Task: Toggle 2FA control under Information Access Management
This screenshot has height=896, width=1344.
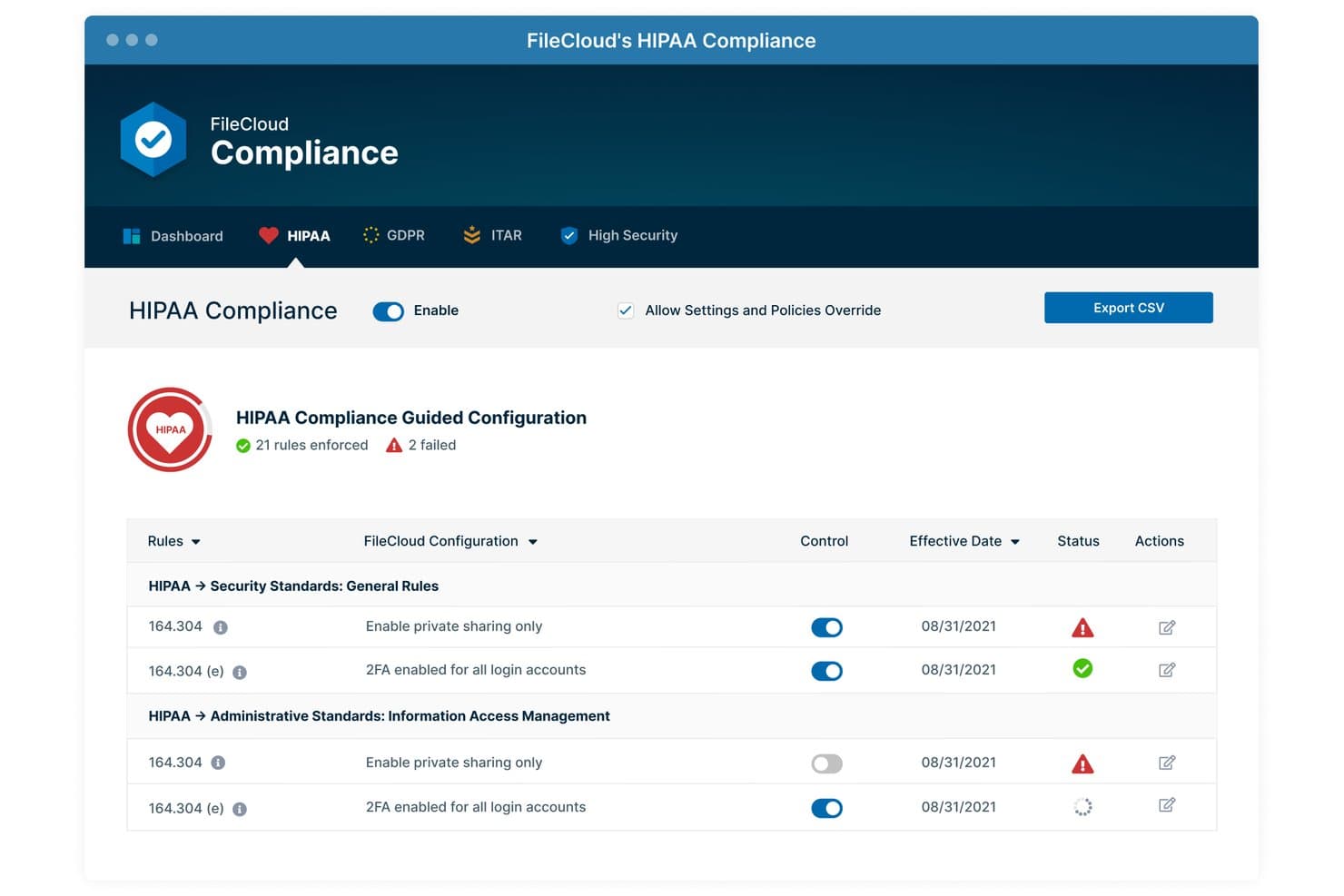Action: tap(826, 808)
